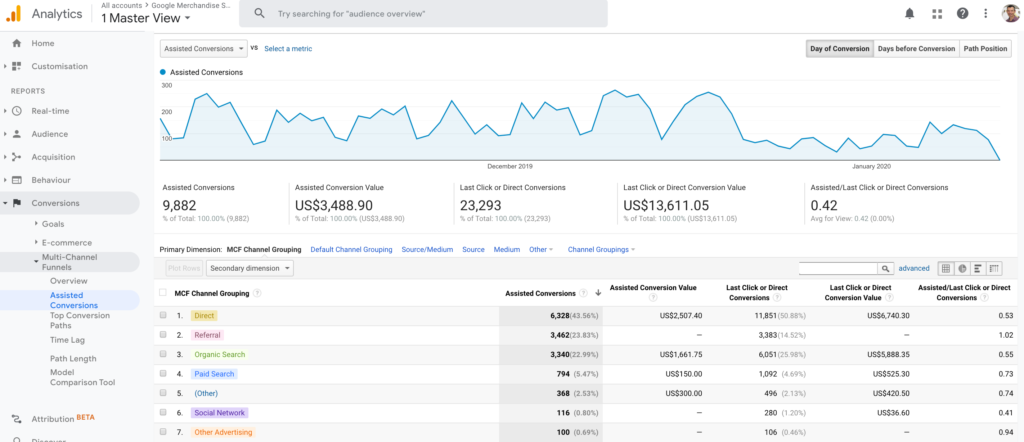Click the Customisation dashboard icon

(x=17, y=66)
